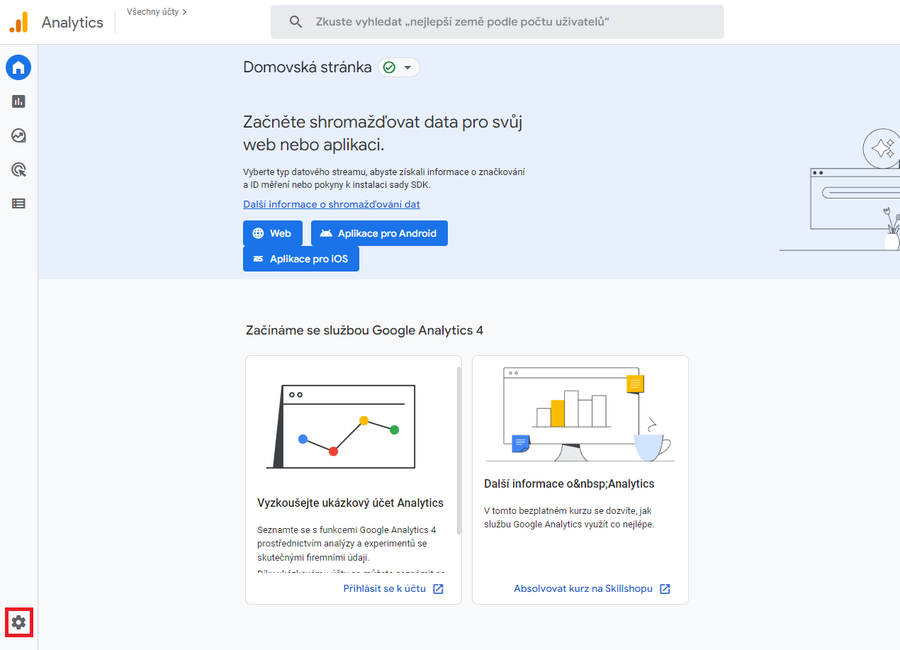
Task: Open the Všechny účty account selector
Action: [x=157, y=12]
